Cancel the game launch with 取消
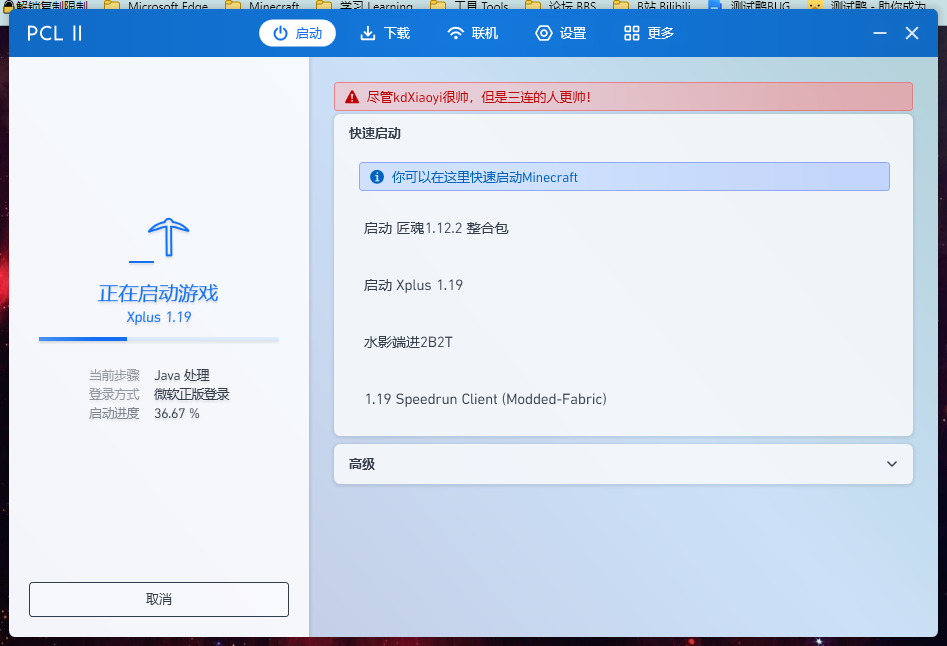947x646 pixels. [159, 599]
